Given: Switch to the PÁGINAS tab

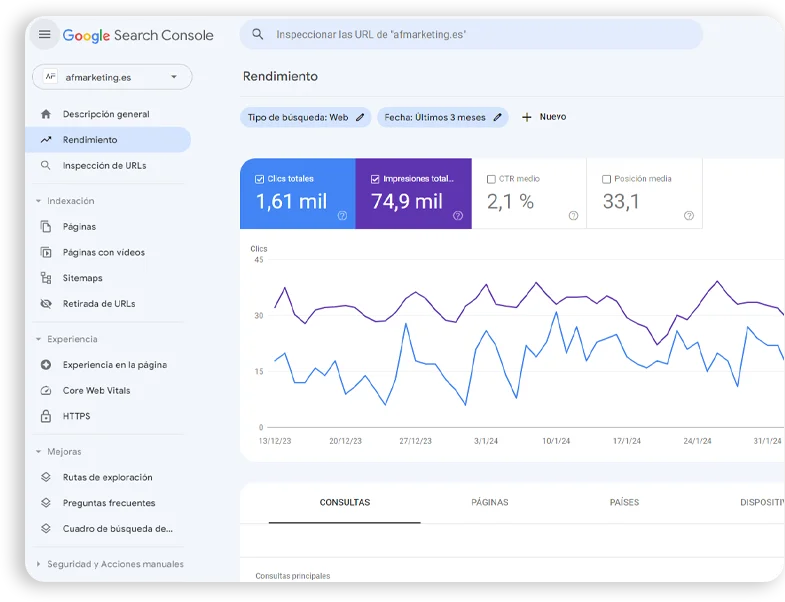Looking at the screenshot, I should (x=490, y=502).
